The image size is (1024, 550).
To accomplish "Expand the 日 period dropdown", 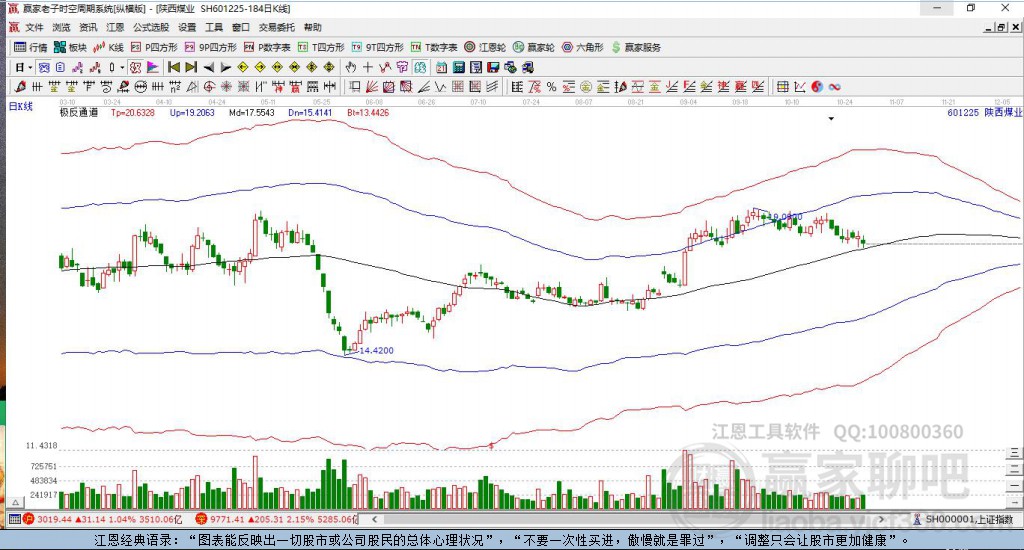I will click(30, 67).
